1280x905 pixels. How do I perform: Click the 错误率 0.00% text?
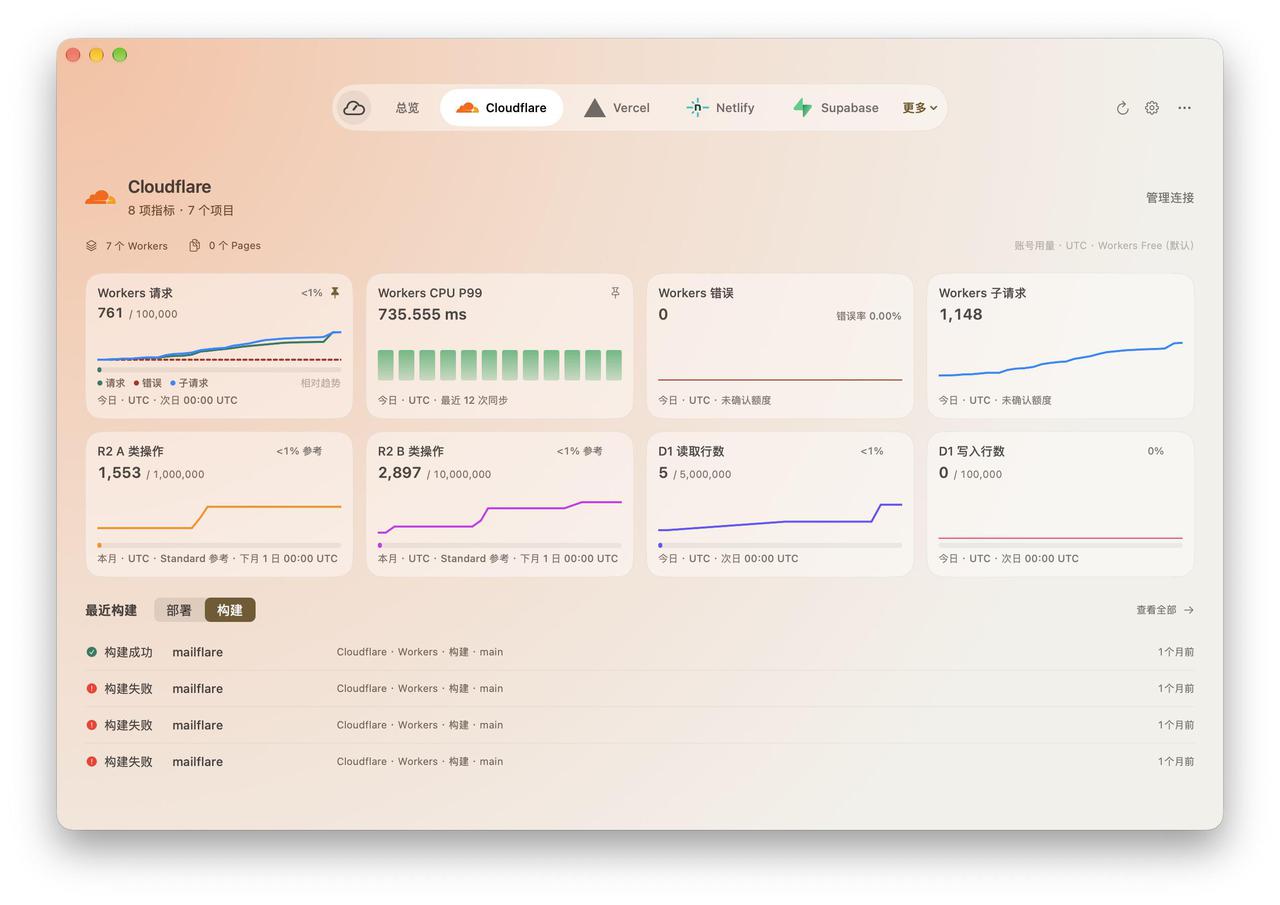[x=869, y=316]
